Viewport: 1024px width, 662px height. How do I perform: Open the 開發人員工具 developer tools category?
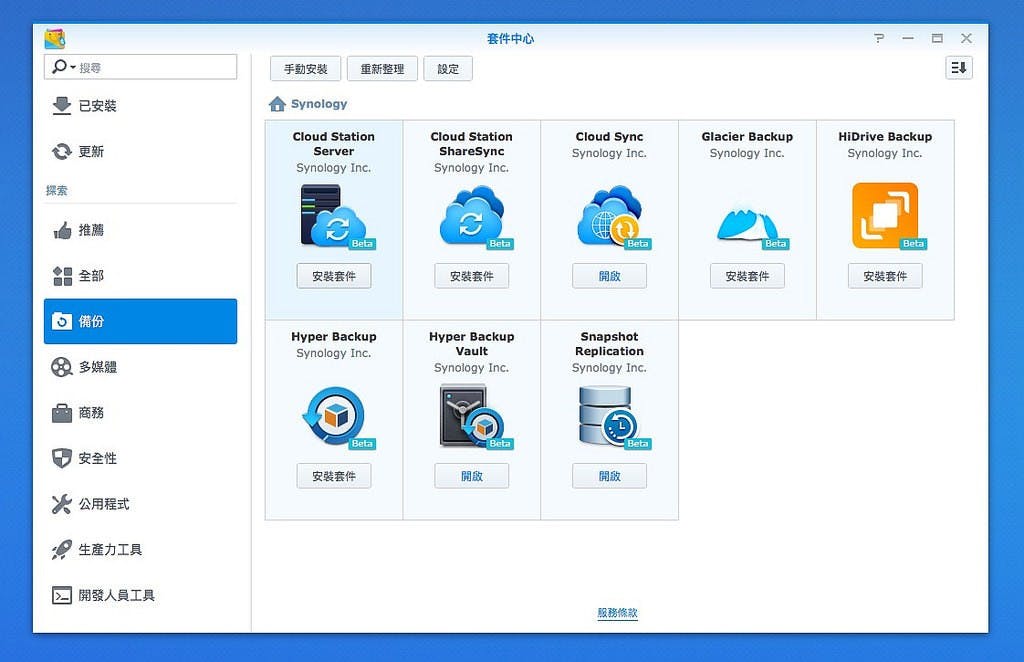click(x=140, y=595)
